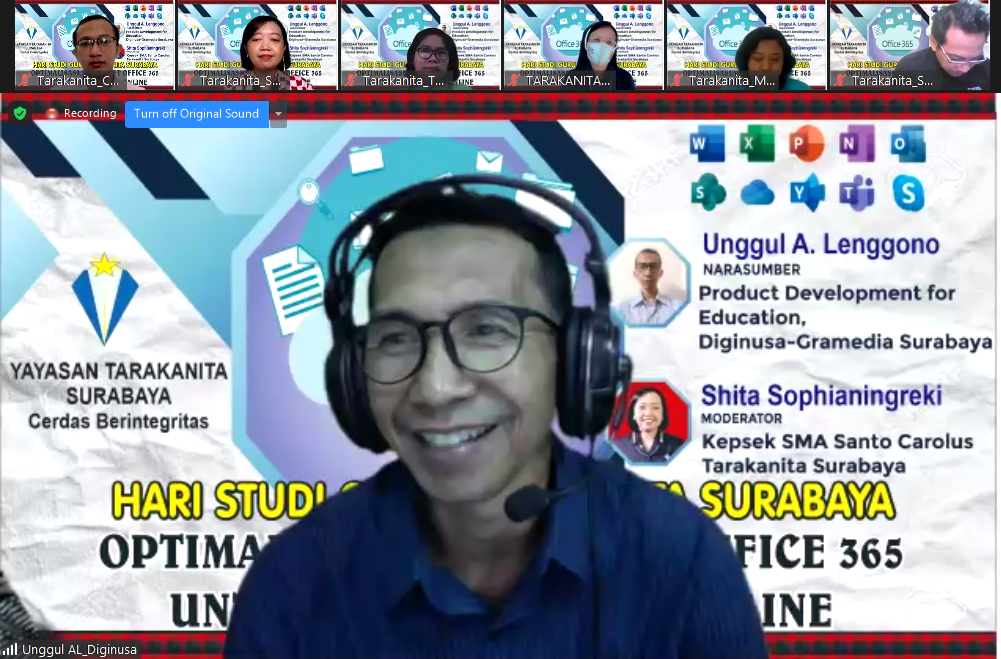Click the large "Diginusa-Gramedia Surabaya" text
Viewport: 1001px width, 659px height.
click(845, 342)
